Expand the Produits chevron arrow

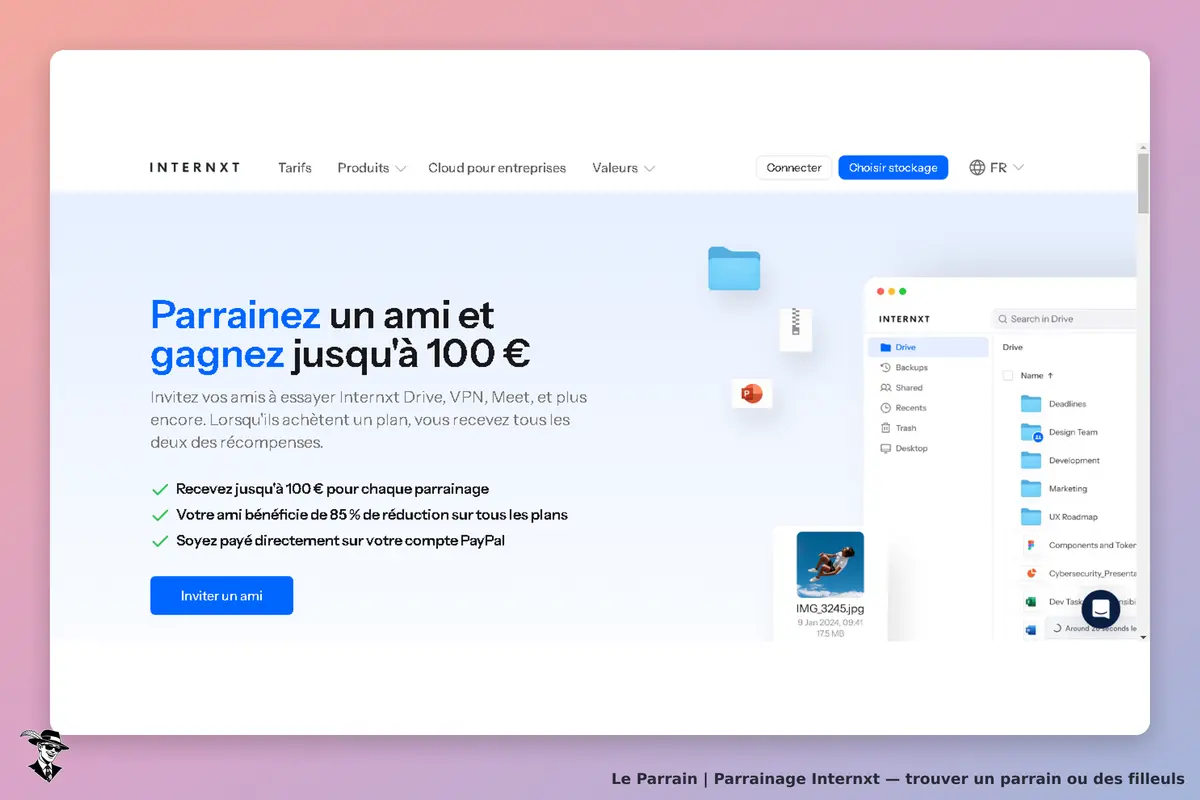400,169
